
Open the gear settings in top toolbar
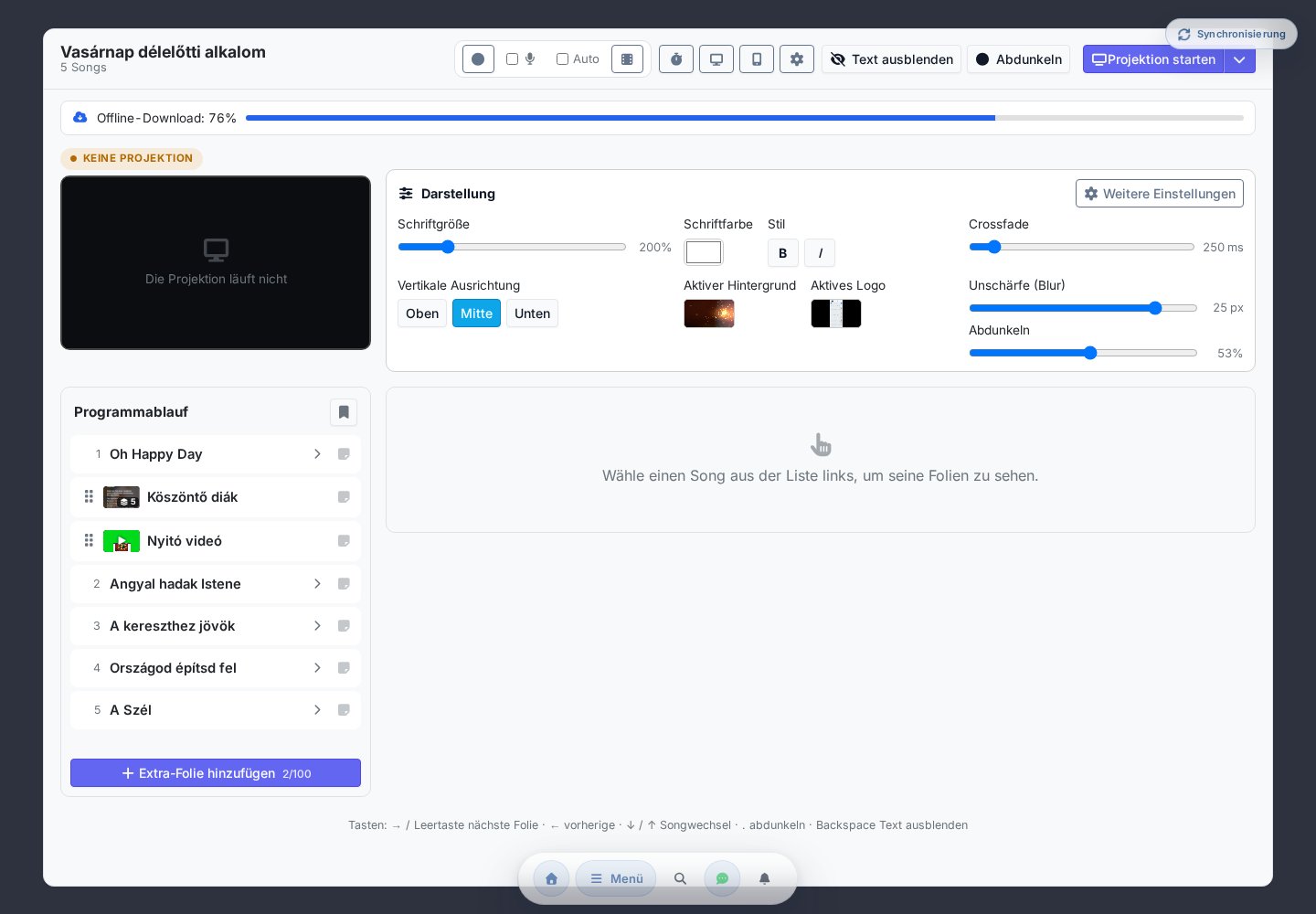(x=797, y=59)
